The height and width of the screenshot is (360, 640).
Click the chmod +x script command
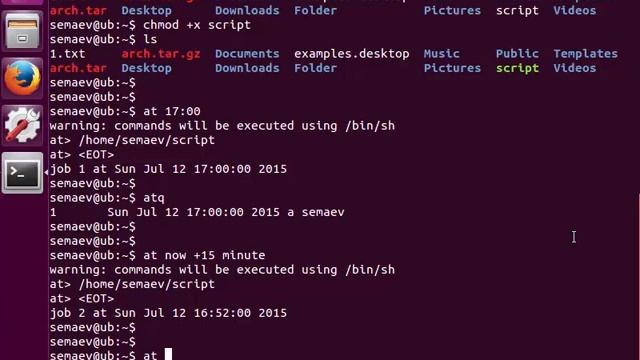[197, 25]
